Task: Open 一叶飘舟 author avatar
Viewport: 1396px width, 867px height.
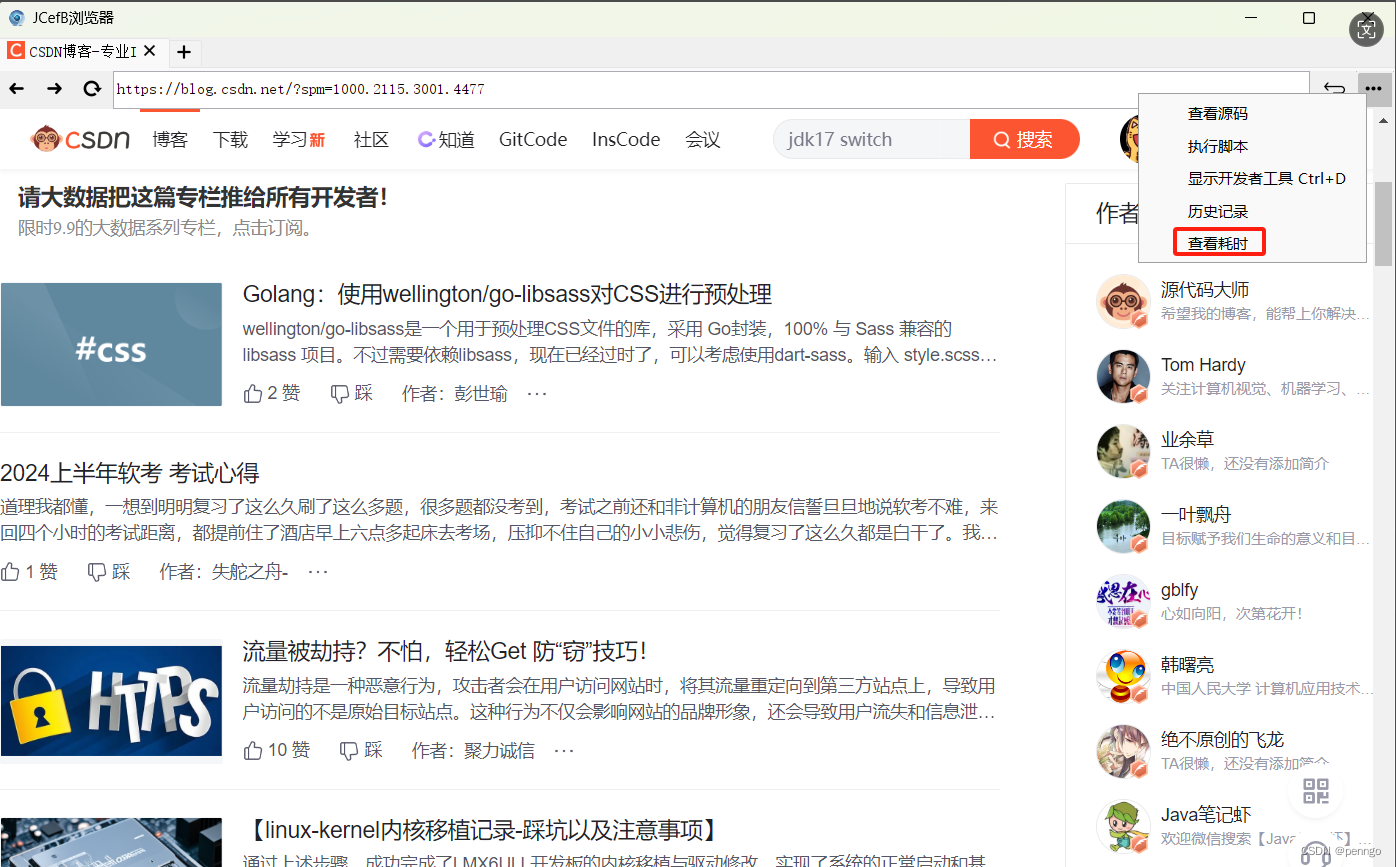Action: (1123, 526)
